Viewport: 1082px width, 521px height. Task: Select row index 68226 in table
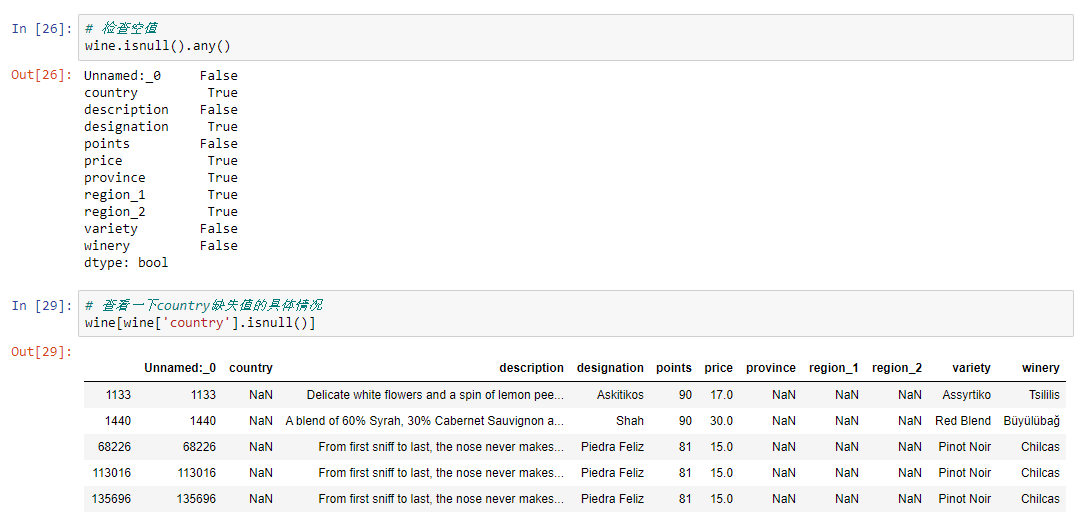pos(115,446)
